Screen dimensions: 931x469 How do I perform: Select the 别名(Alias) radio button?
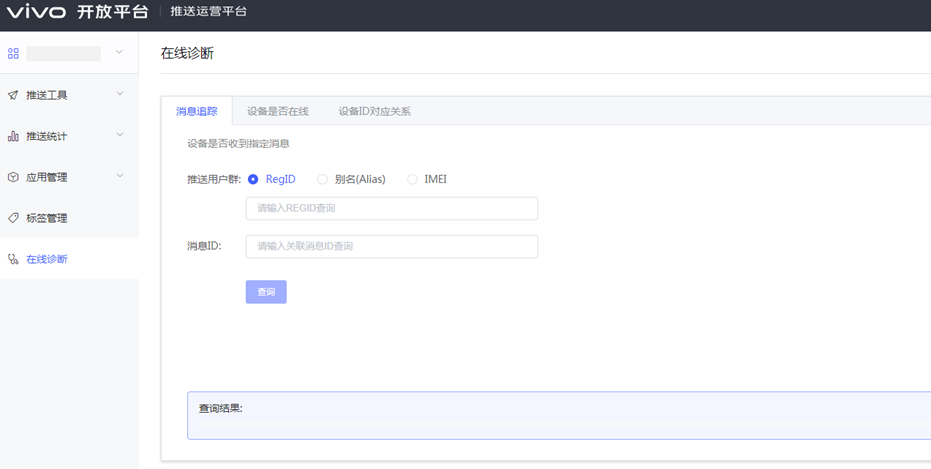coord(322,179)
